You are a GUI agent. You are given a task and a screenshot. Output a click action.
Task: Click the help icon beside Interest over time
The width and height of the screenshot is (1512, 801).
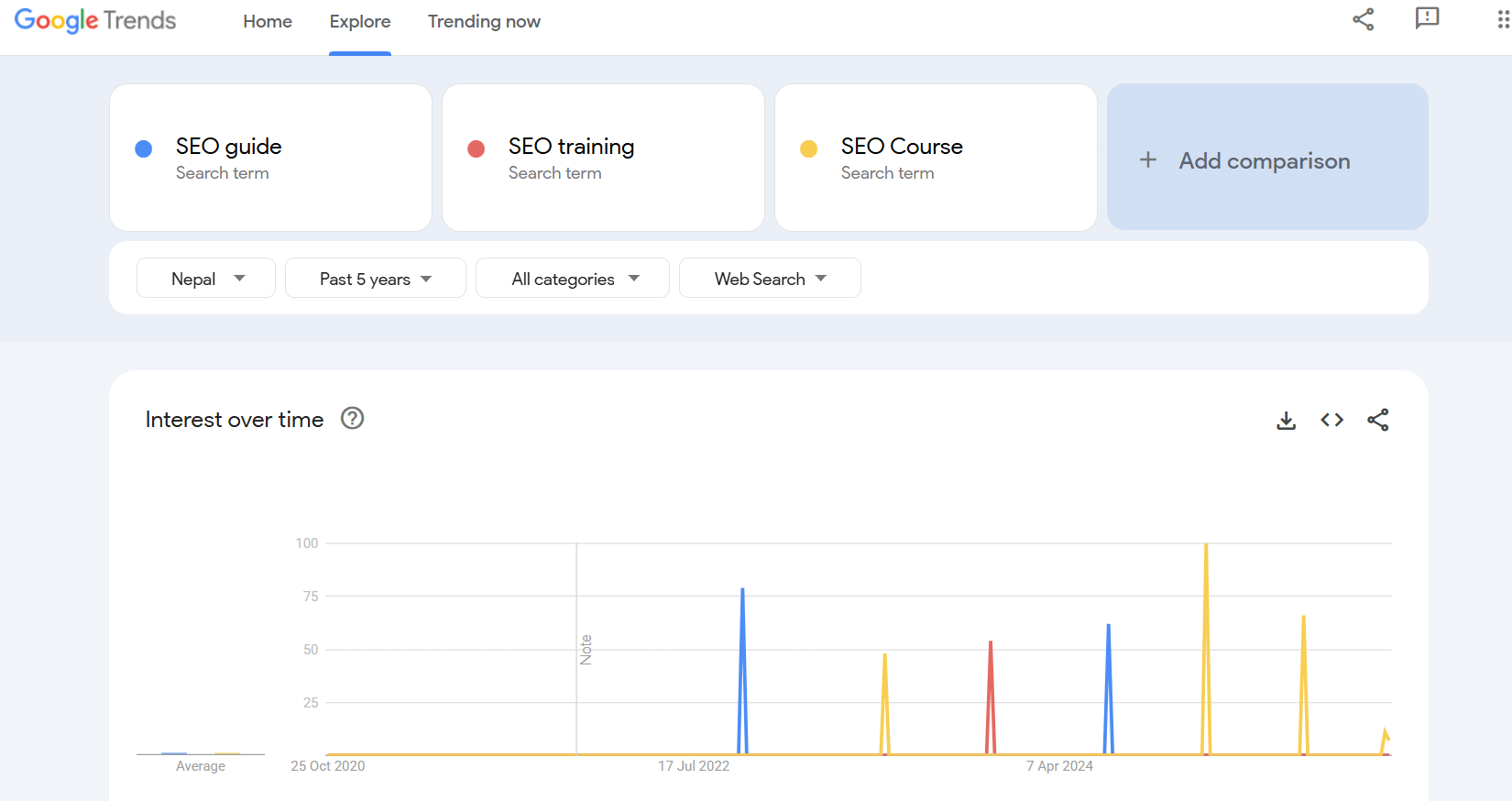(353, 418)
